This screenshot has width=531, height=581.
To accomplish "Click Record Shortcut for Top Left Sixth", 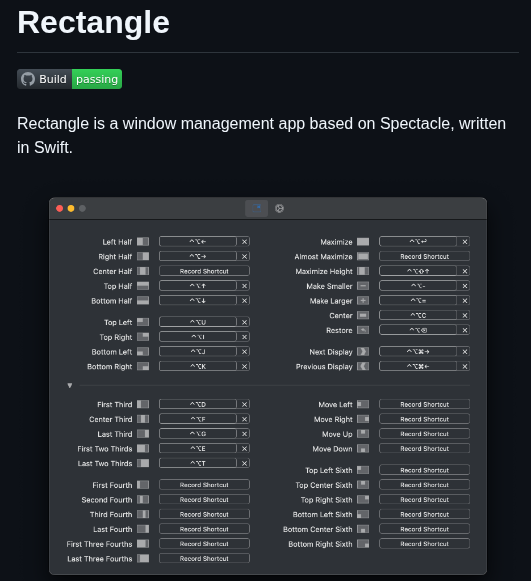I will 424,470.
